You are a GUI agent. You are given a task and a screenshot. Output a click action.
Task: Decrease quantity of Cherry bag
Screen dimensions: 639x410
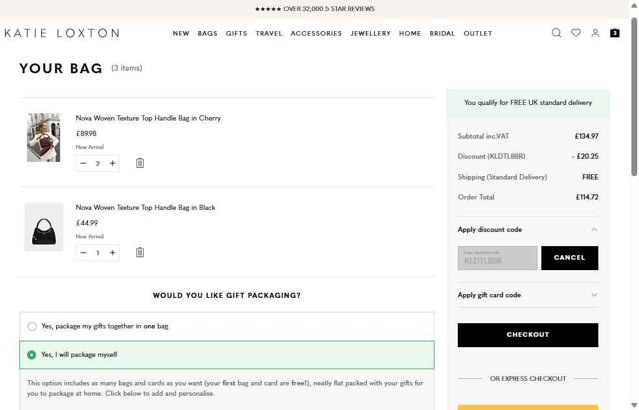coord(84,163)
